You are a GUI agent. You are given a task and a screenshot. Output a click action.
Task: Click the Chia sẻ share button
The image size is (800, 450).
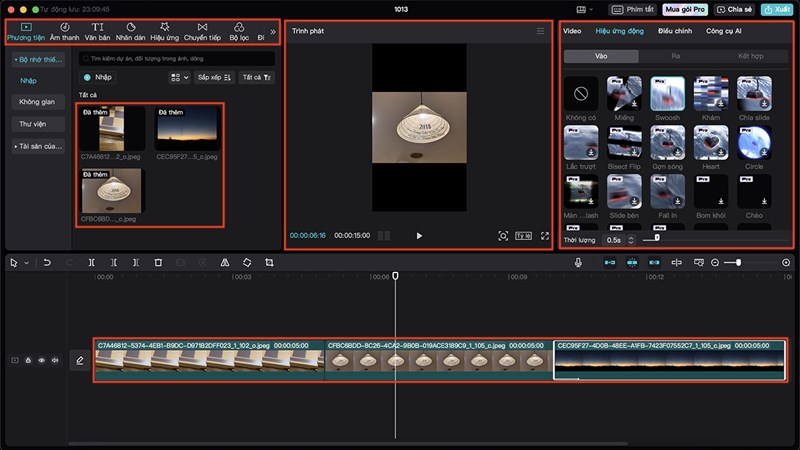point(734,9)
